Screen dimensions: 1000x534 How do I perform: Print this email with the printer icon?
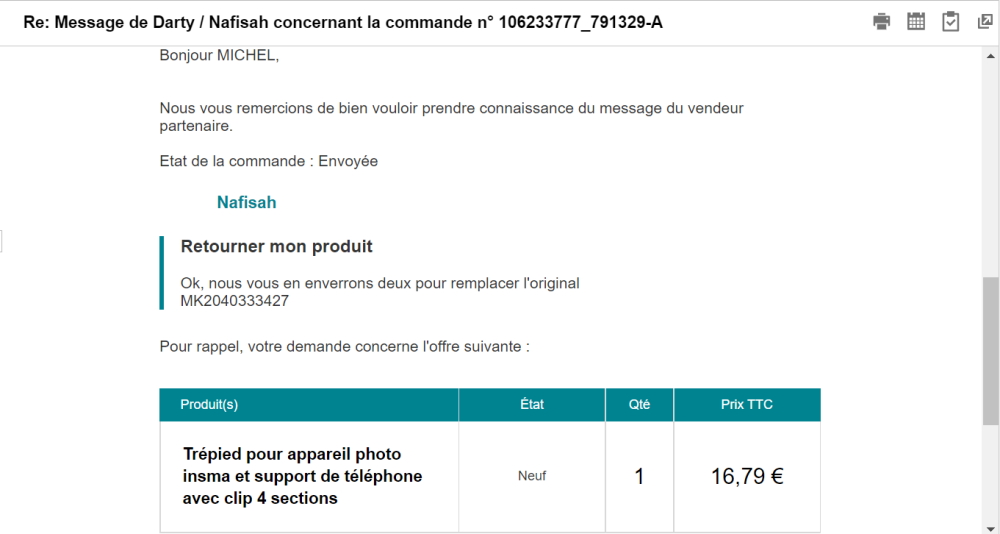tap(882, 21)
